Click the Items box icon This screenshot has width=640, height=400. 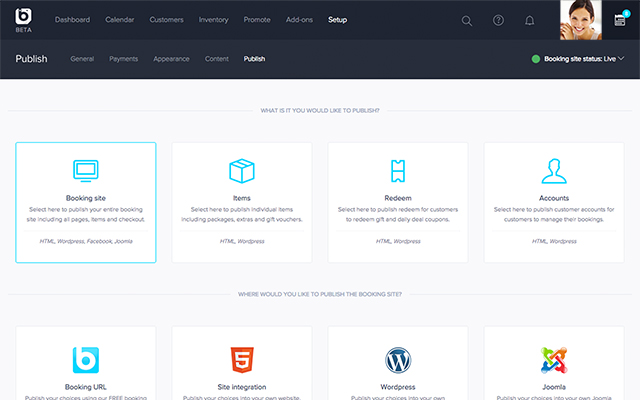click(242, 171)
